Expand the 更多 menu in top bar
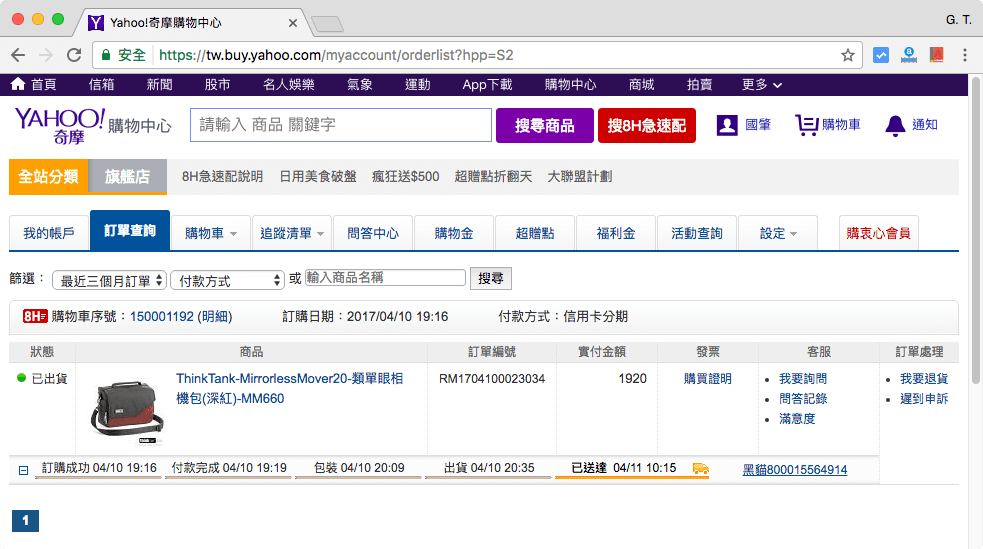Viewport: 983px width, 549px height. click(762, 85)
